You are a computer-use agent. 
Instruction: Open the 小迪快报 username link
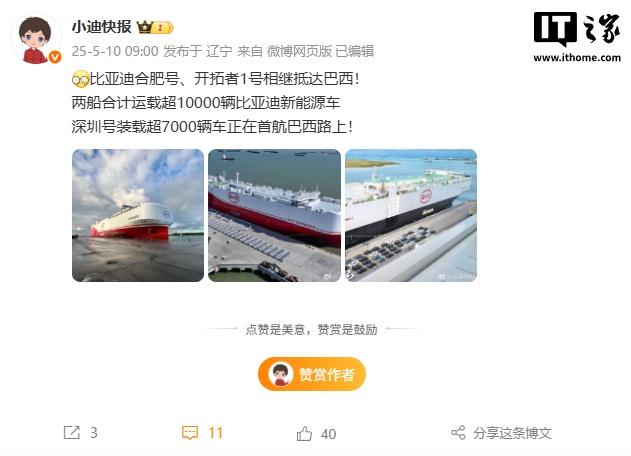tap(102, 27)
